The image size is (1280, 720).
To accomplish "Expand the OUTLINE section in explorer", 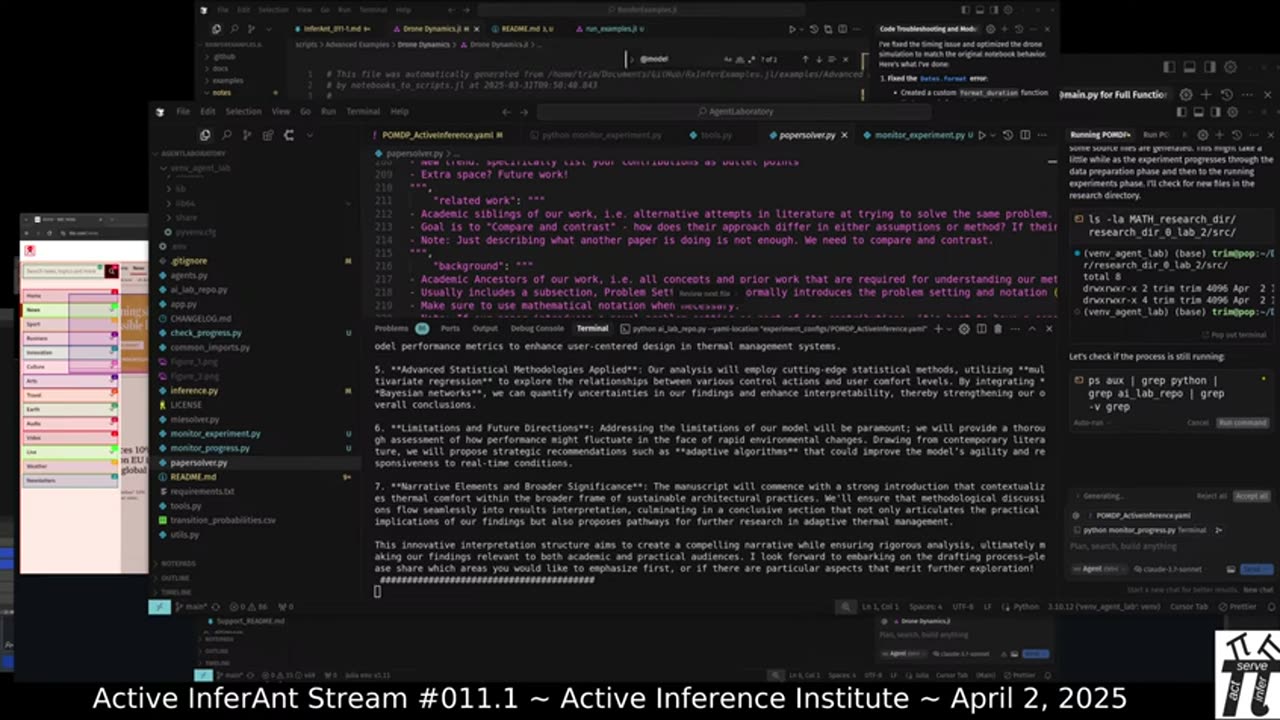I will [176, 578].
